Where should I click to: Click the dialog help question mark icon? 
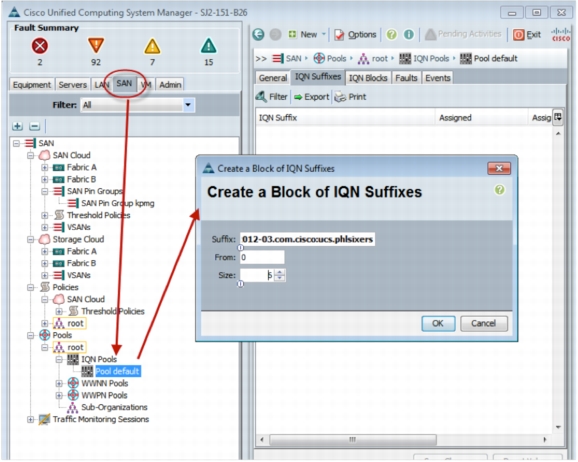pos(499,190)
